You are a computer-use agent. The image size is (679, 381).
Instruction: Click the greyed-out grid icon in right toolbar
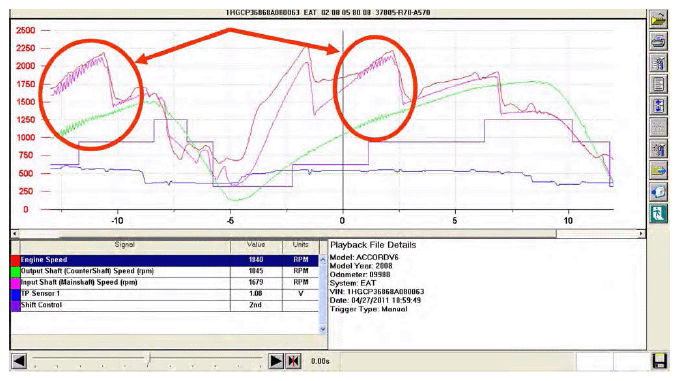pyautogui.click(x=659, y=128)
